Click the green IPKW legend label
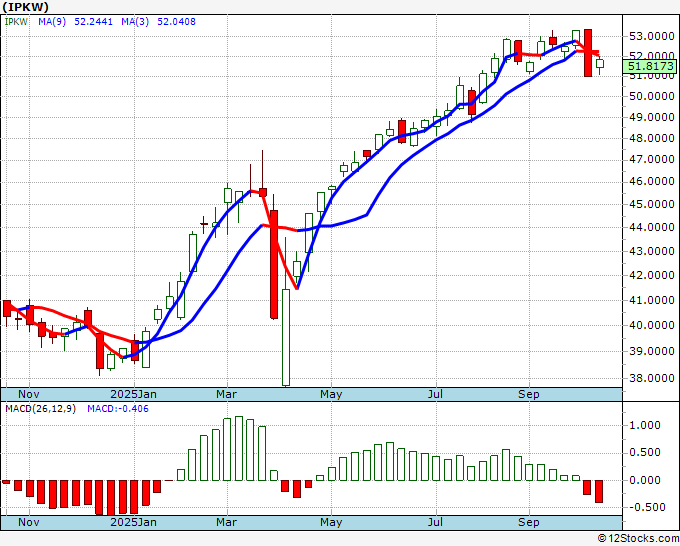 [16, 21]
